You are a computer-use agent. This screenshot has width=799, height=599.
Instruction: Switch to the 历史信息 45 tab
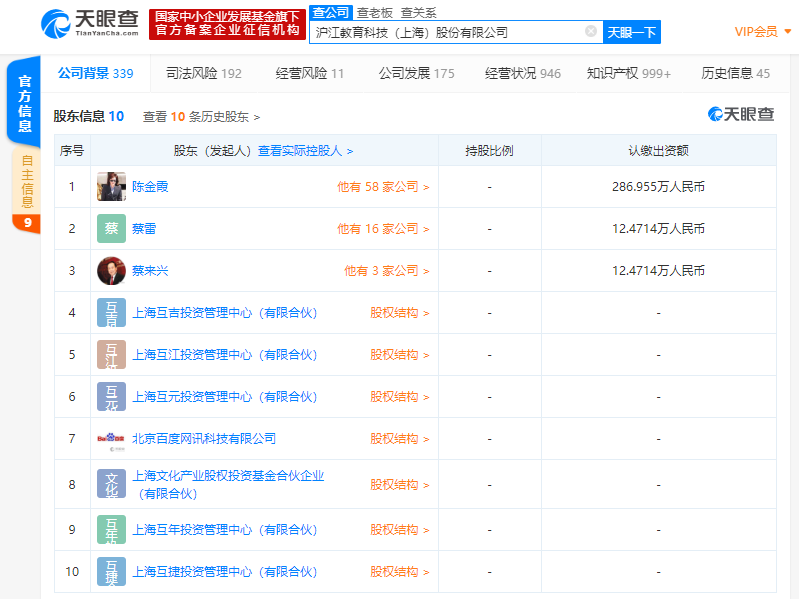point(735,73)
